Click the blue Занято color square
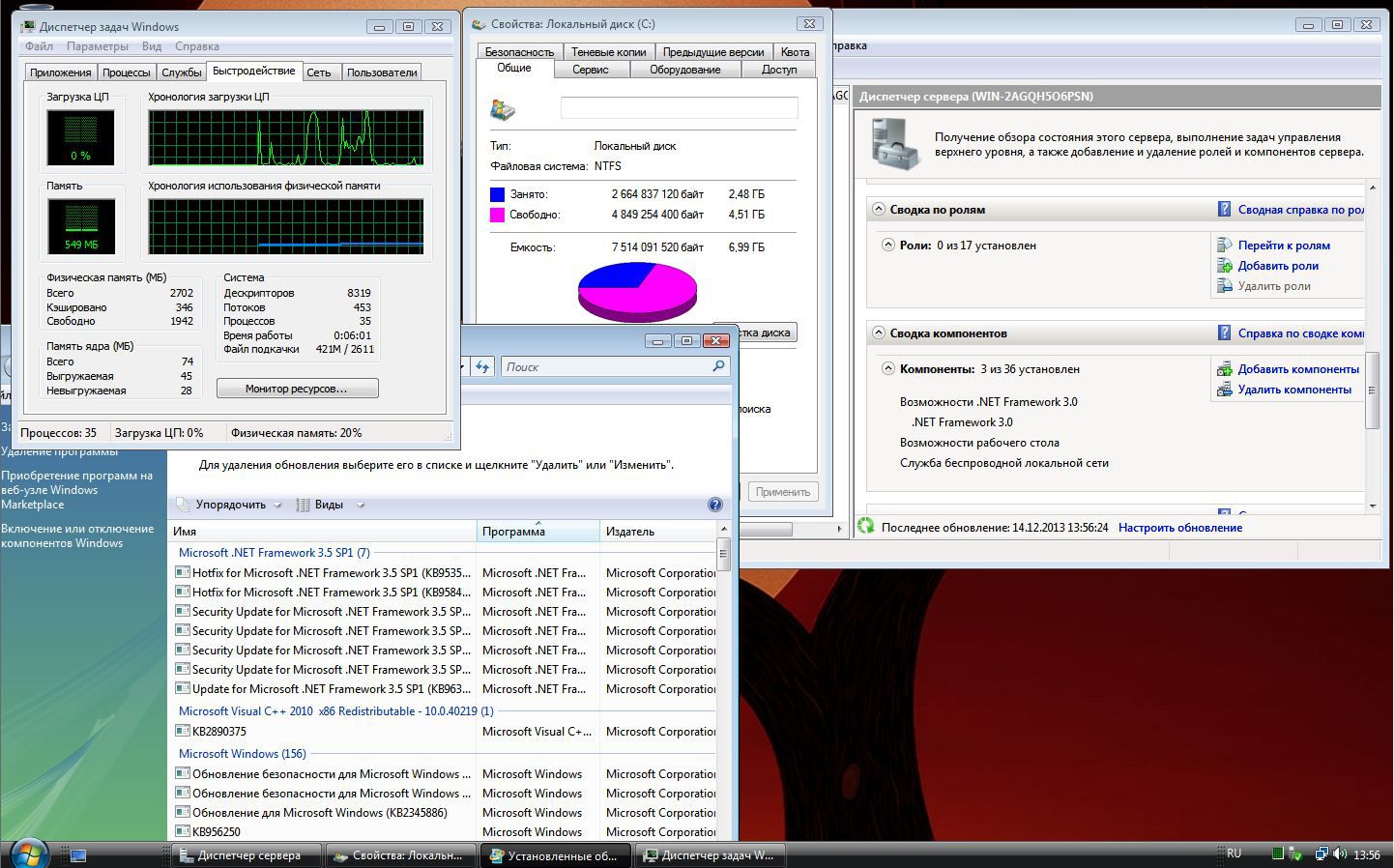1394x868 pixels. pyautogui.click(x=497, y=194)
